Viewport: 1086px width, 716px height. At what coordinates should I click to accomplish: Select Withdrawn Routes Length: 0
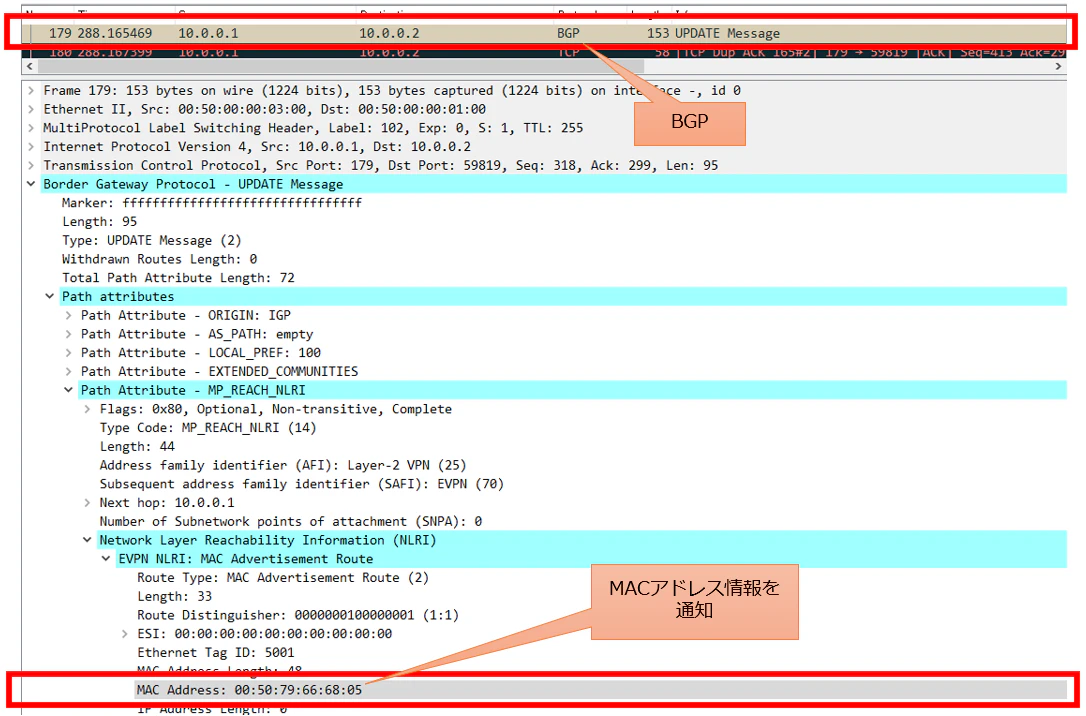[x=159, y=259]
